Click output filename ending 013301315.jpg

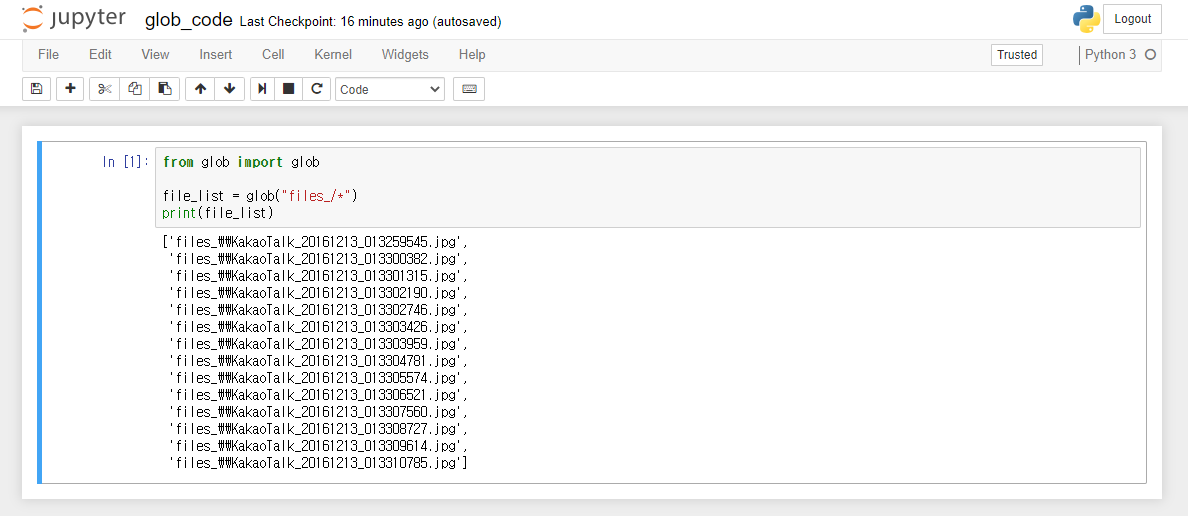[319, 276]
